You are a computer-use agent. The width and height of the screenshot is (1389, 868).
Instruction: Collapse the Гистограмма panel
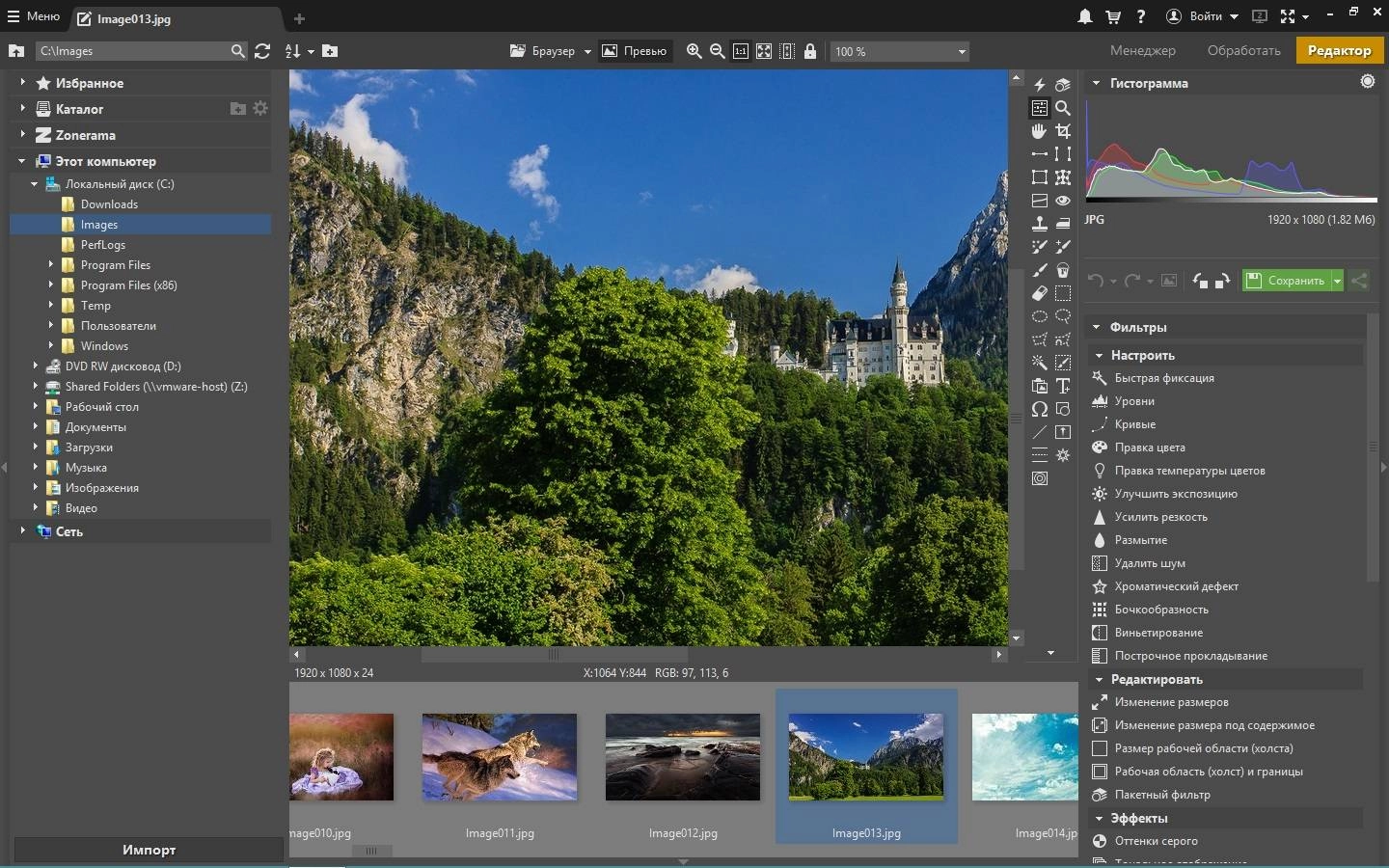point(1096,83)
